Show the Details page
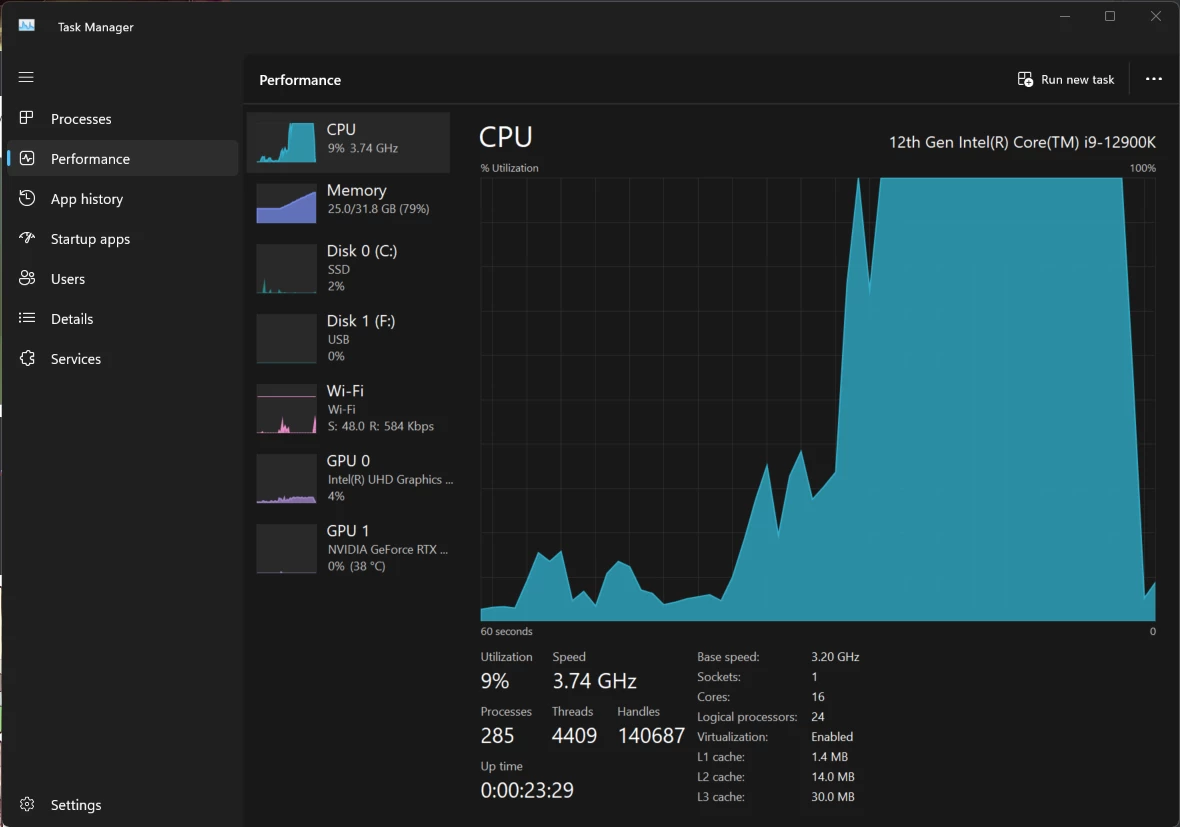The height and width of the screenshot is (827, 1180). 123,318
